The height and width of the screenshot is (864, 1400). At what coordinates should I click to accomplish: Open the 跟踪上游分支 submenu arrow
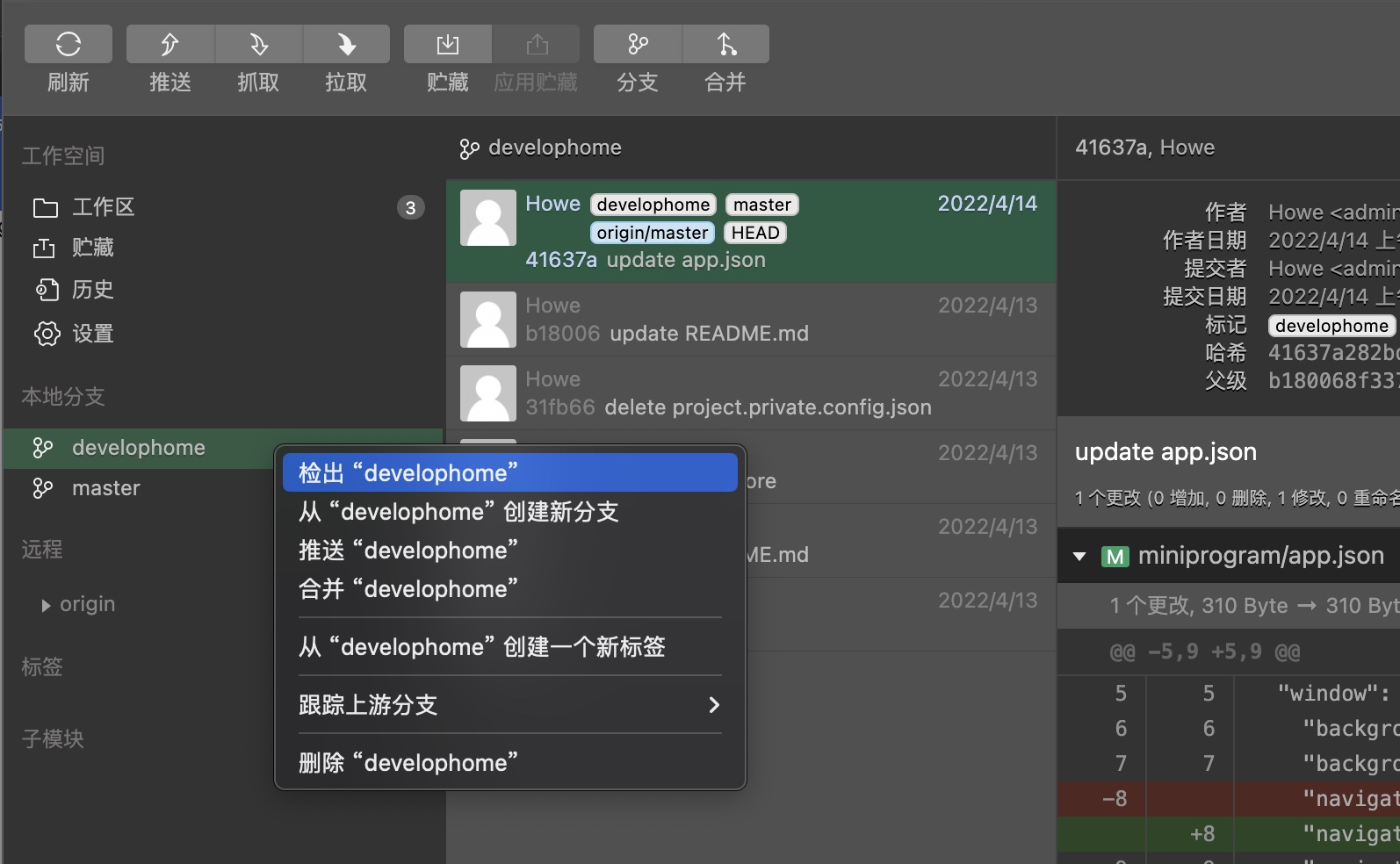pyautogui.click(x=714, y=705)
